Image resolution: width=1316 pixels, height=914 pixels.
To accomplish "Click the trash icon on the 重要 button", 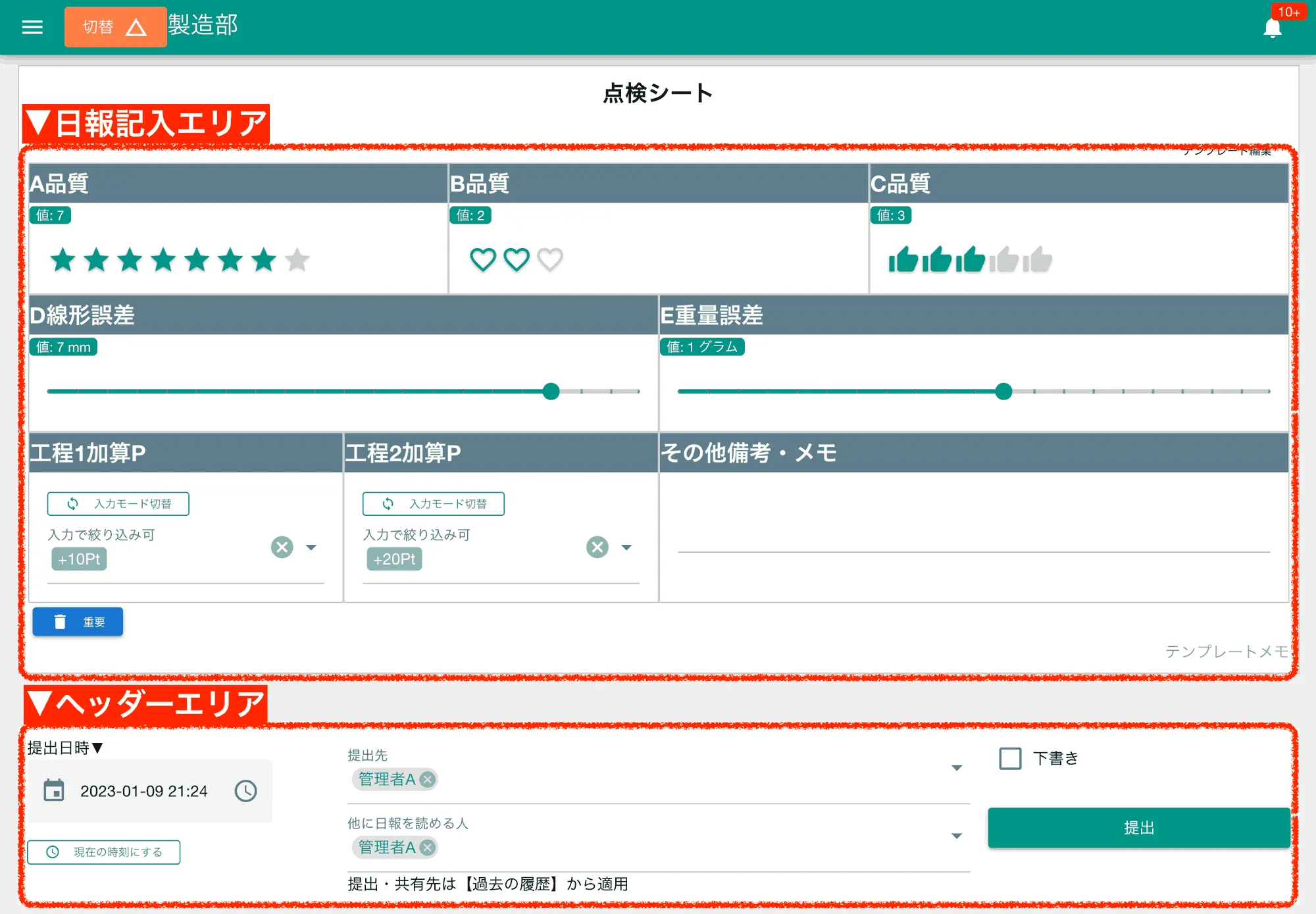I will coord(61,621).
